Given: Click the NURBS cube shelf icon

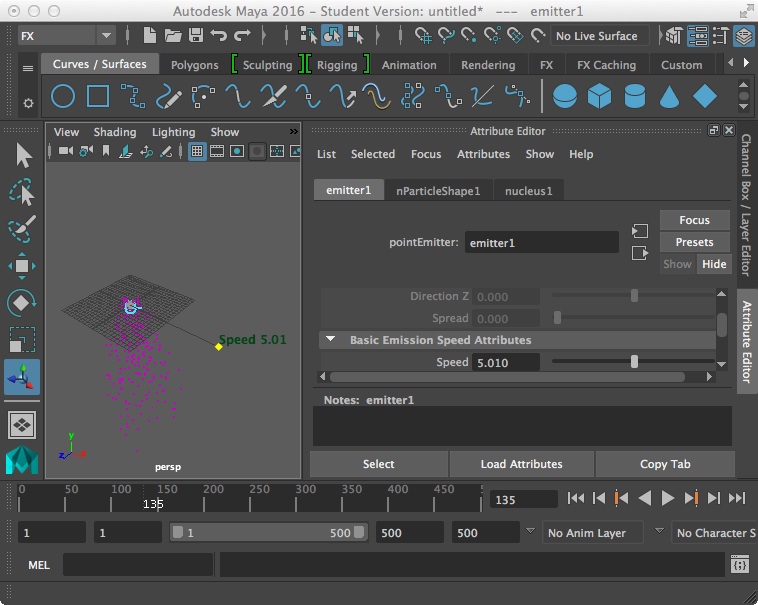Looking at the screenshot, I should 599,96.
